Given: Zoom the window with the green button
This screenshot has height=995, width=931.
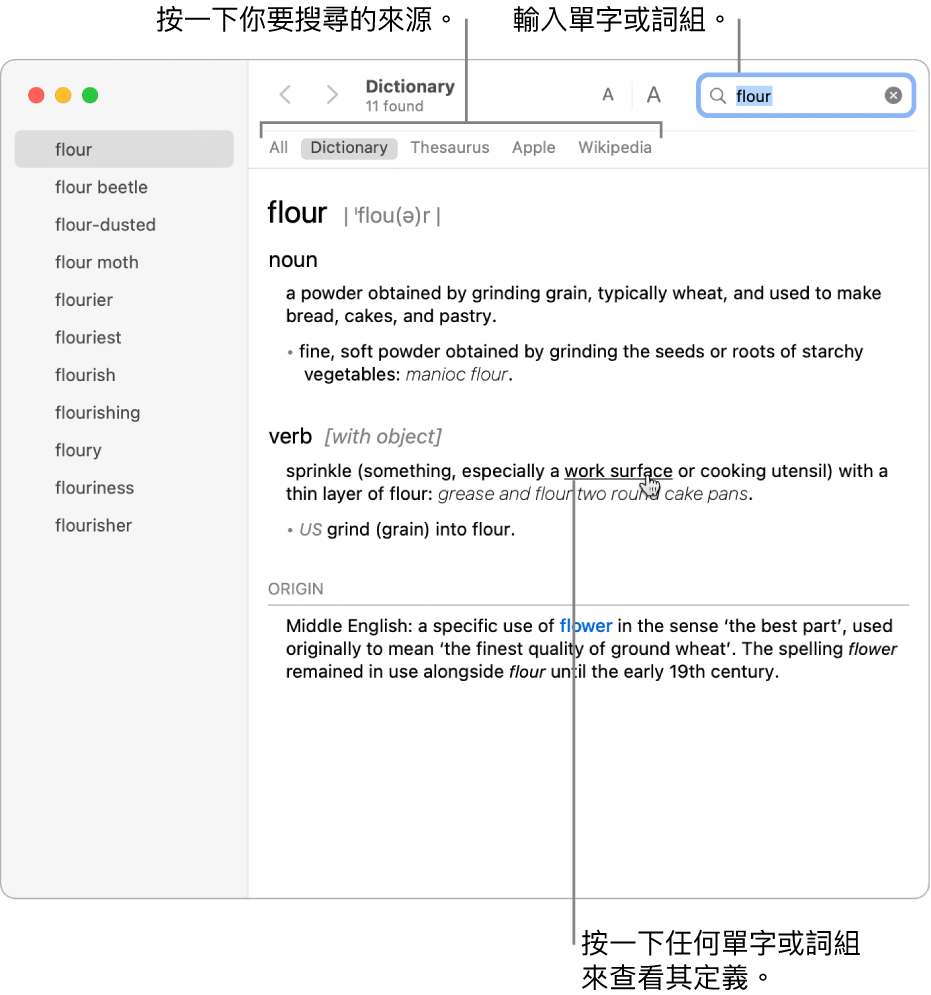Looking at the screenshot, I should coord(90,95).
